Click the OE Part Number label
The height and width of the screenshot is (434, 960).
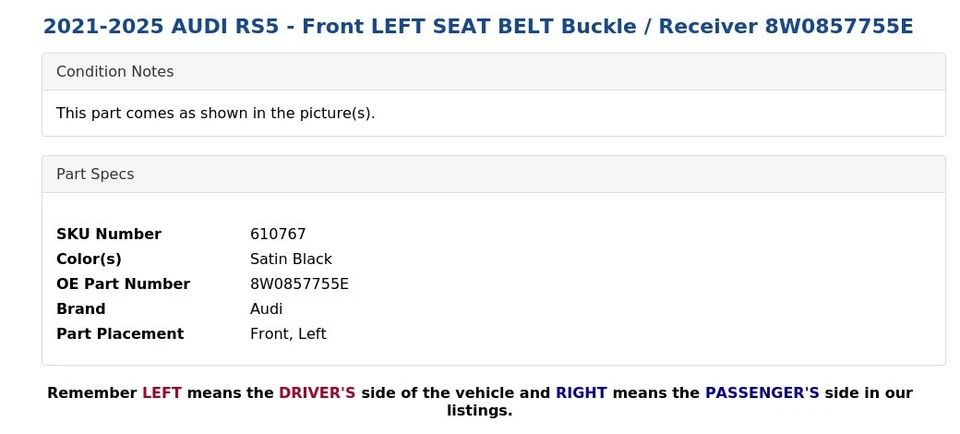pyautogui.click(x=123, y=284)
